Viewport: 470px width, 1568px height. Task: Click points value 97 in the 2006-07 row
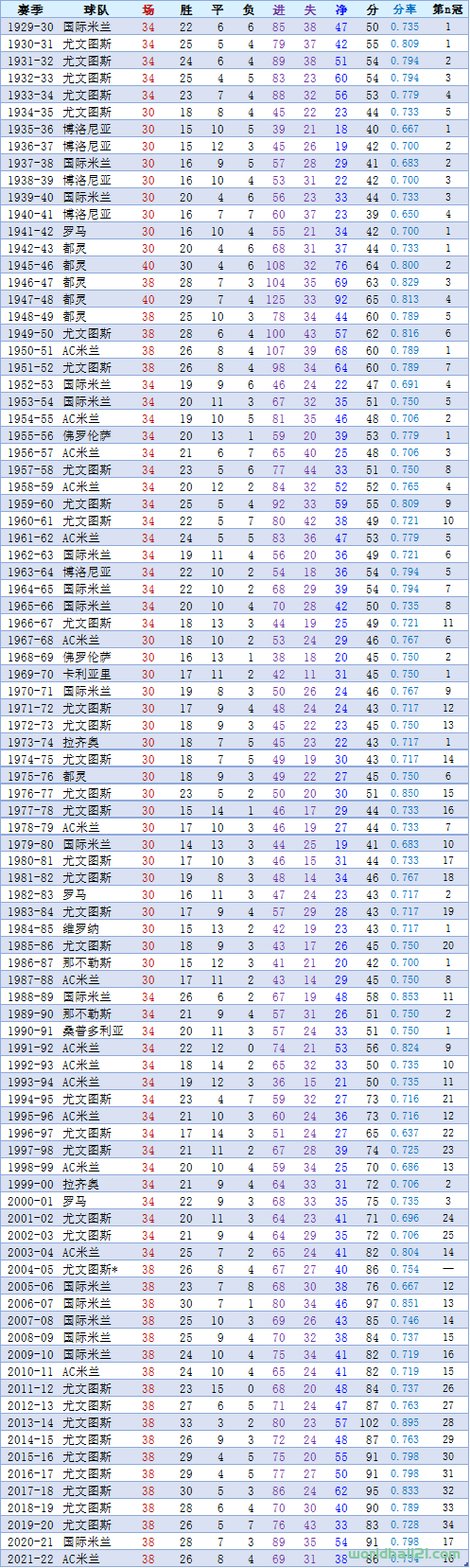(x=373, y=1303)
